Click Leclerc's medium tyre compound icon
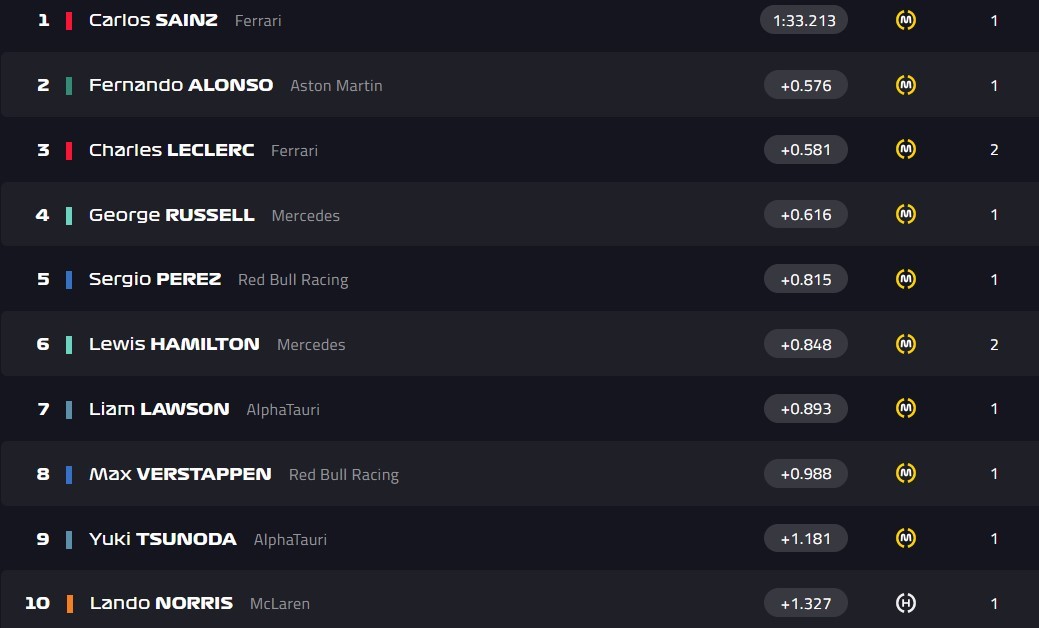 pos(905,149)
